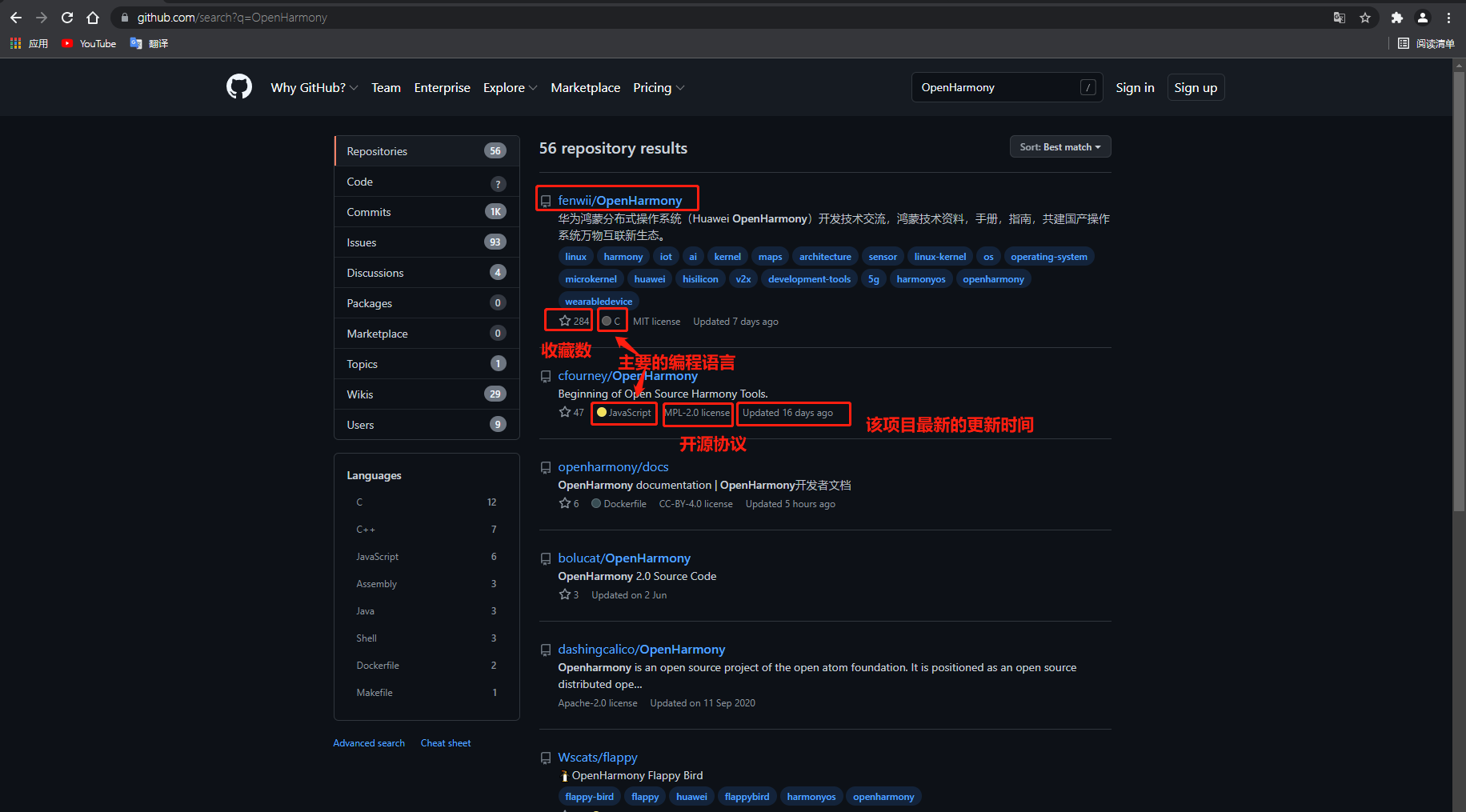The image size is (1466, 812).
Task: Open the translate bookmark
Action: click(149, 43)
